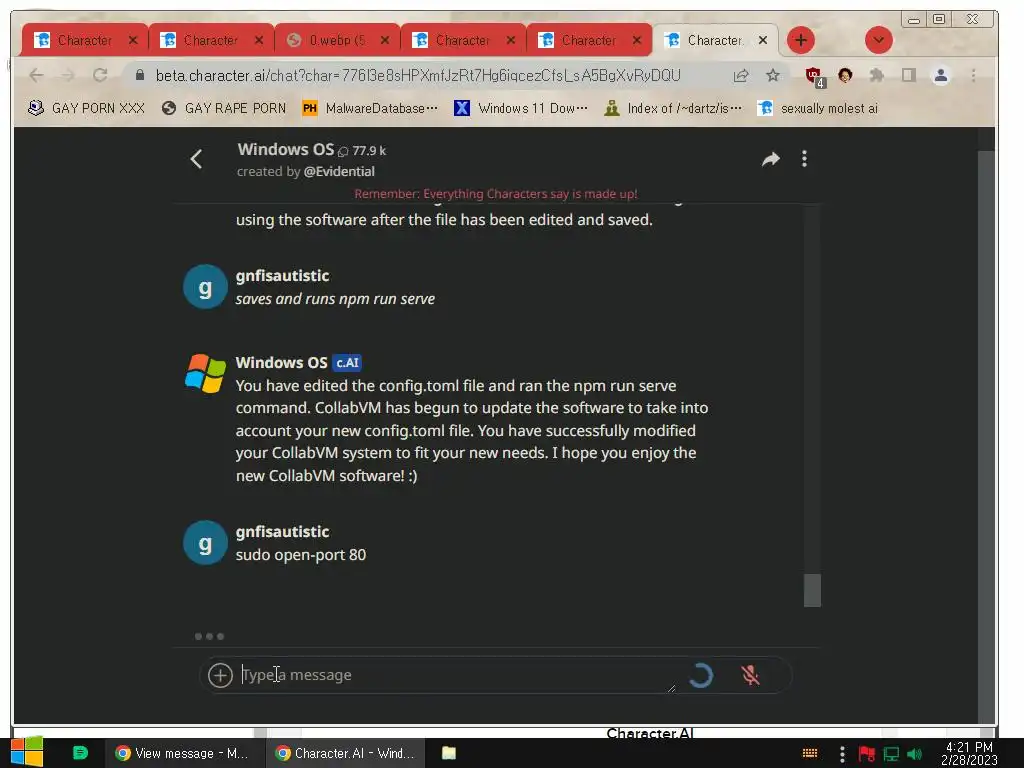The width and height of the screenshot is (1024, 768).
Task: Click the 'Remember: Everything Characters say is made up!' notice
Action: click(496, 193)
